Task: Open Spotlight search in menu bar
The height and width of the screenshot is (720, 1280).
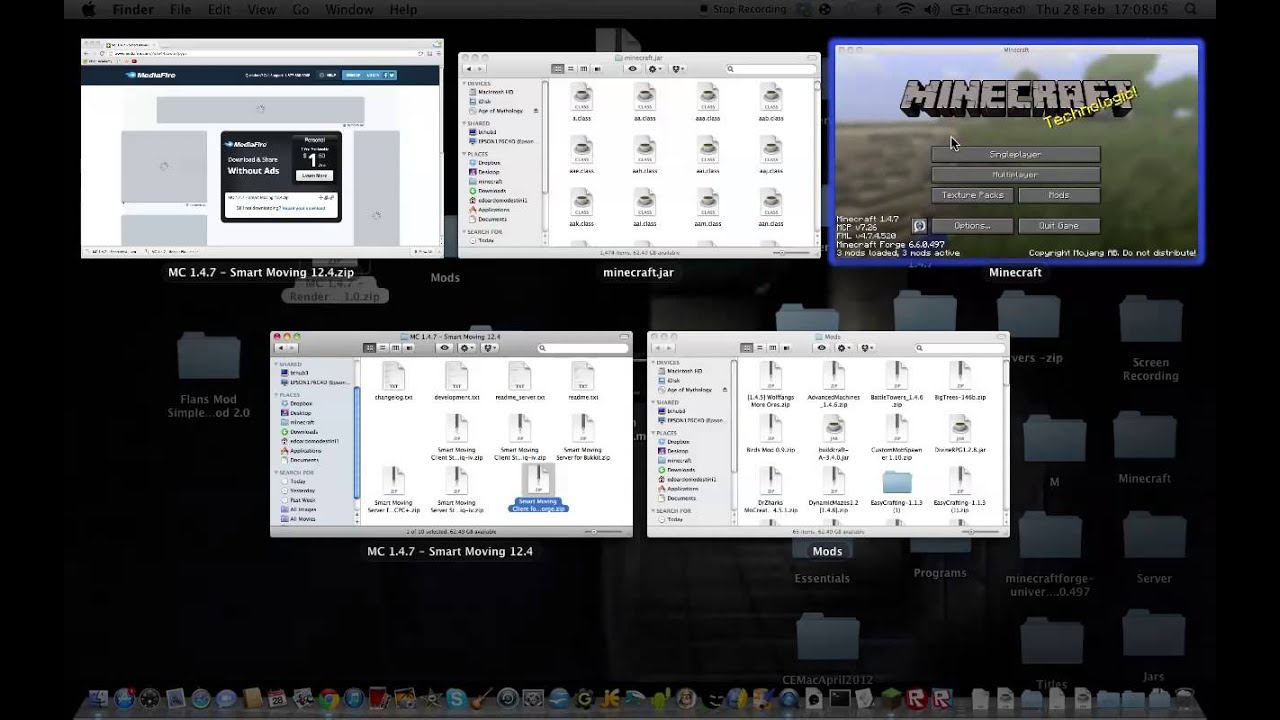Action: pyautogui.click(x=1190, y=10)
